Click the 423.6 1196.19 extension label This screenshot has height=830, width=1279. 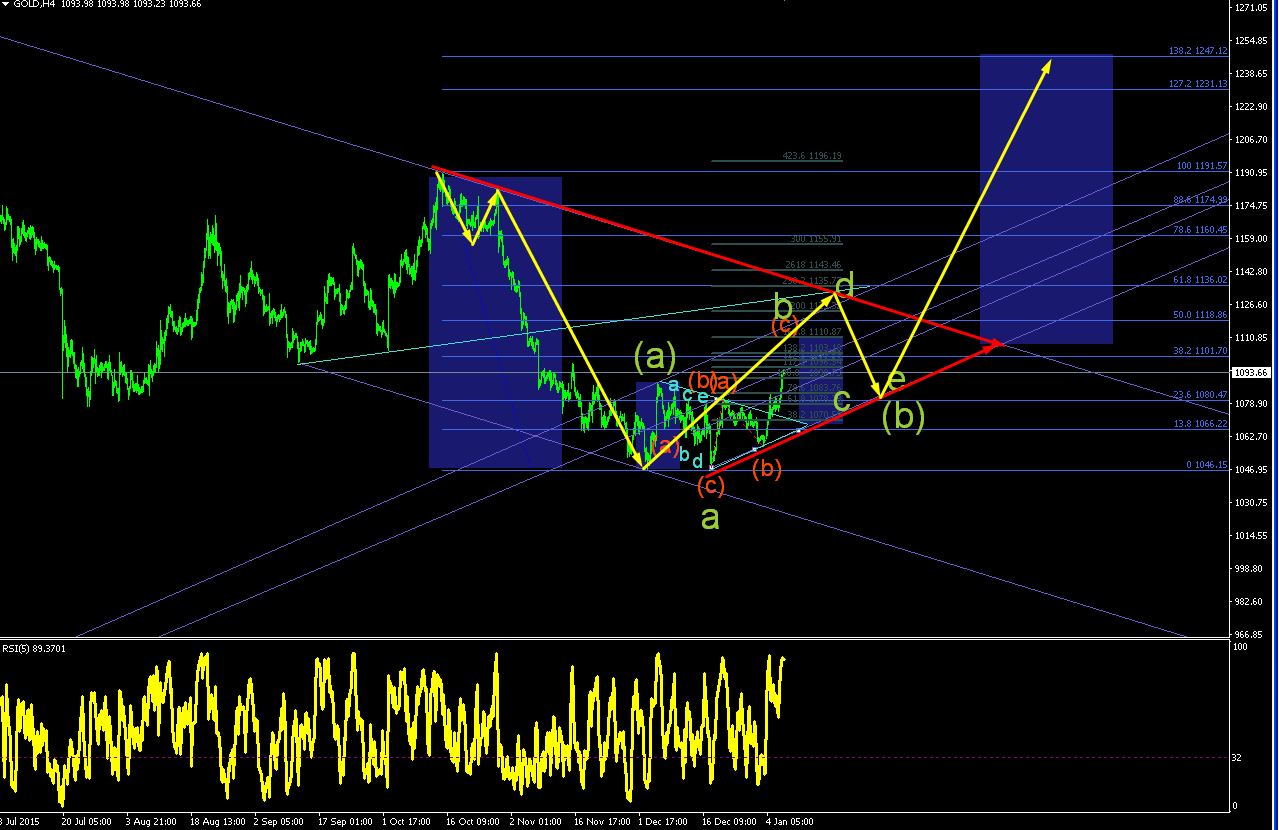point(813,156)
